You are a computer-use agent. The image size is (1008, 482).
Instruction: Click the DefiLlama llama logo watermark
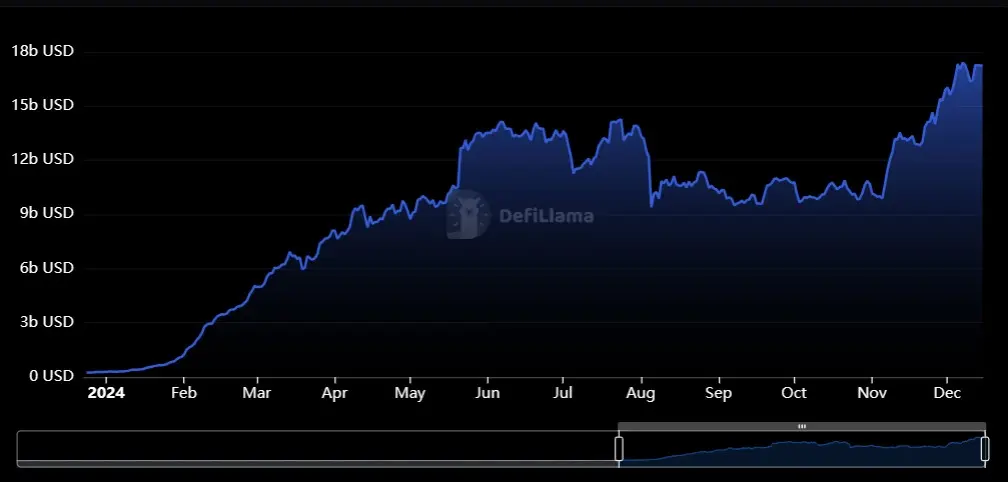point(468,215)
